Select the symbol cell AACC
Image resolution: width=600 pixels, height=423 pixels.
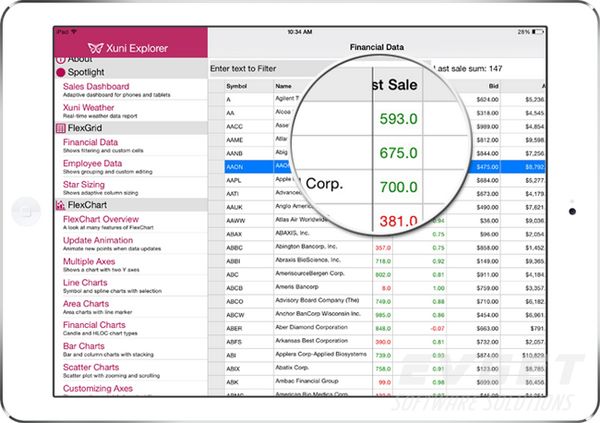pos(249,126)
